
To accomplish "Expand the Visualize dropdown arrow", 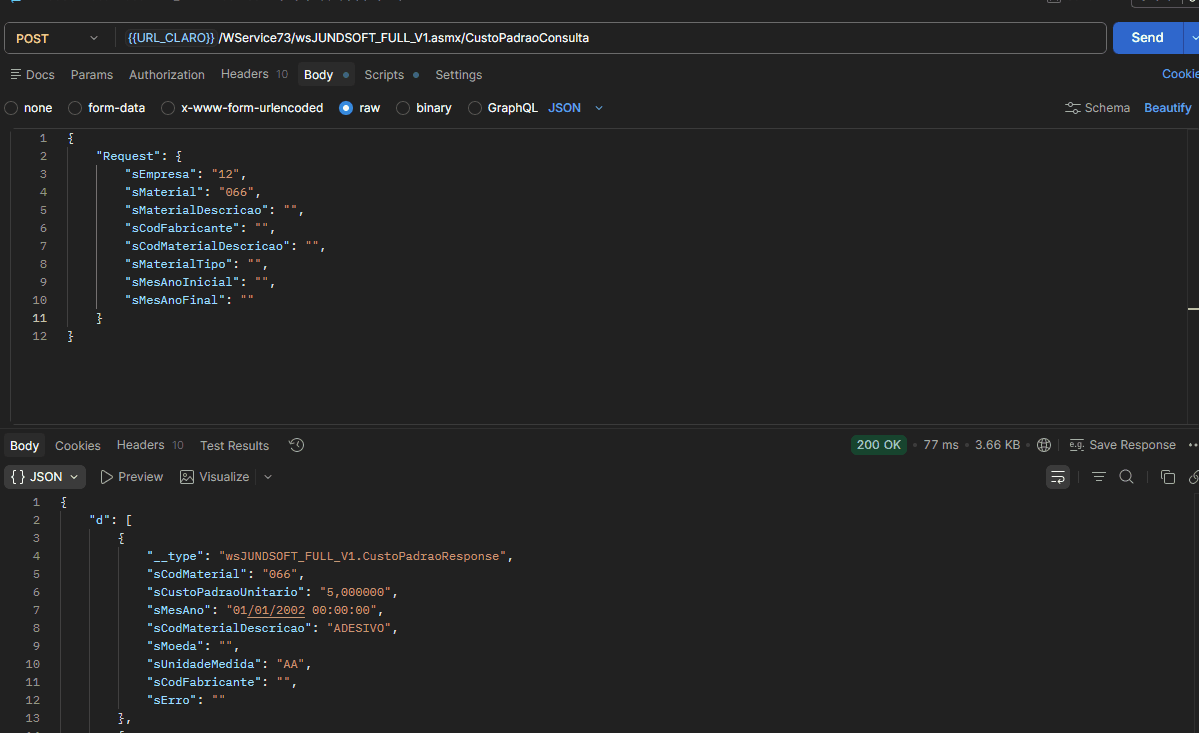I will 268,477.
